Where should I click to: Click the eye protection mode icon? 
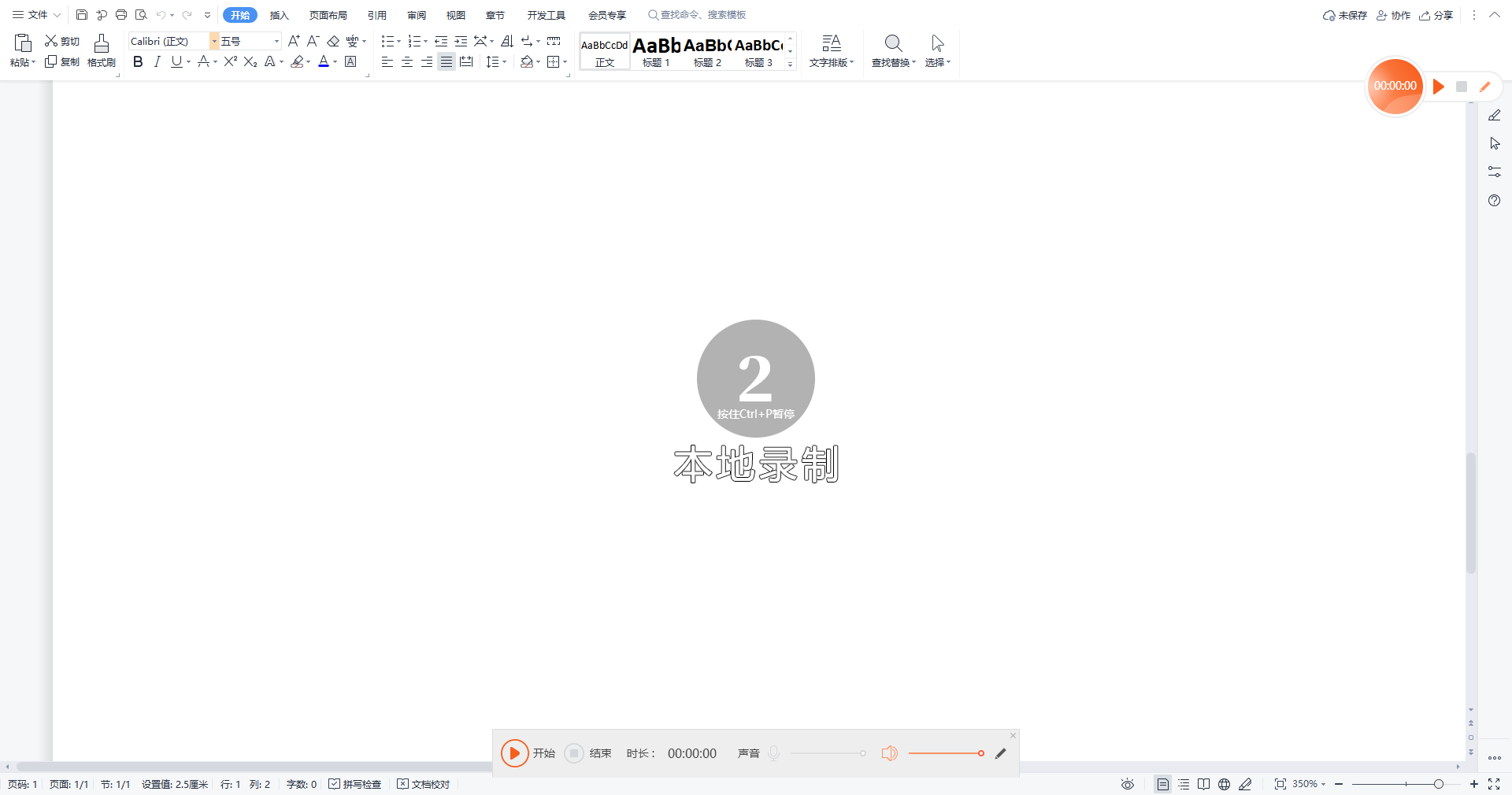click(1128, 784)
